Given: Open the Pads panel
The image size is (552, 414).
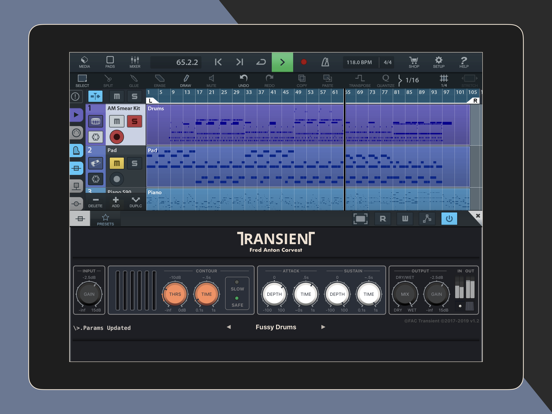Looking at the screenshot, I should coord(110,62).
